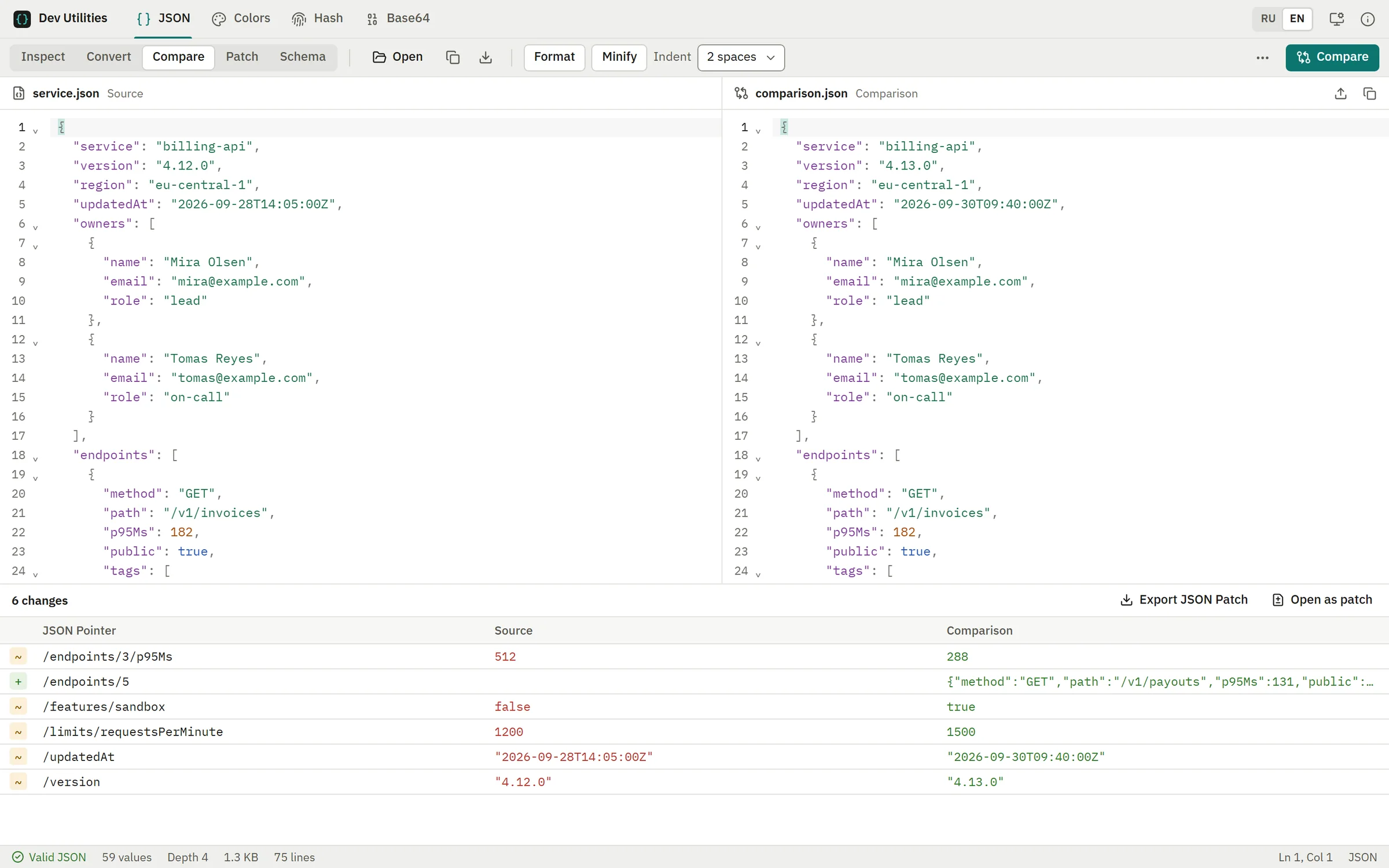
Task: Switch to the Inspect mode tab
Action: tap(43, 57)
